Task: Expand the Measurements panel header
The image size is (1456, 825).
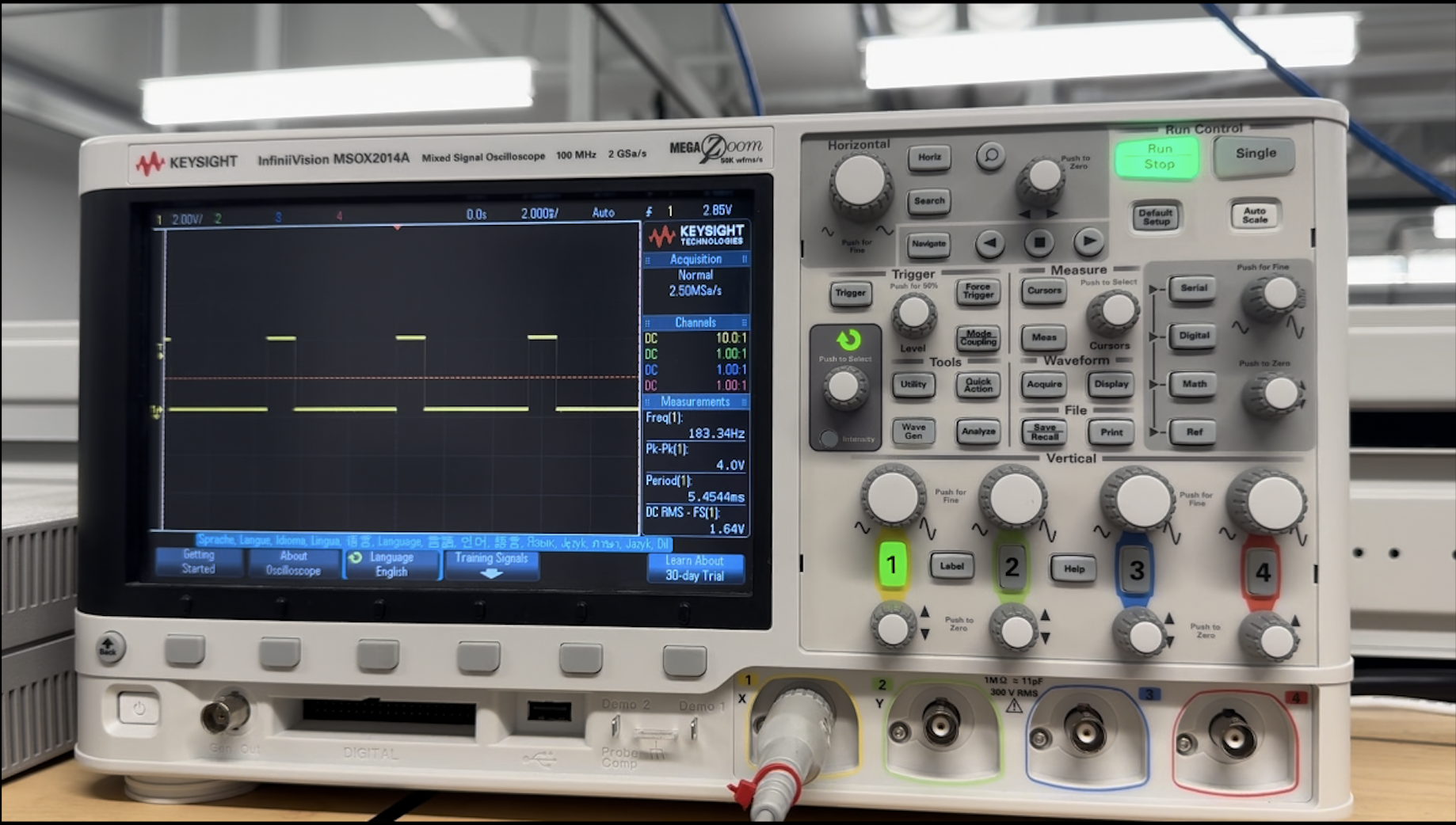Action: tap(696, 402)
